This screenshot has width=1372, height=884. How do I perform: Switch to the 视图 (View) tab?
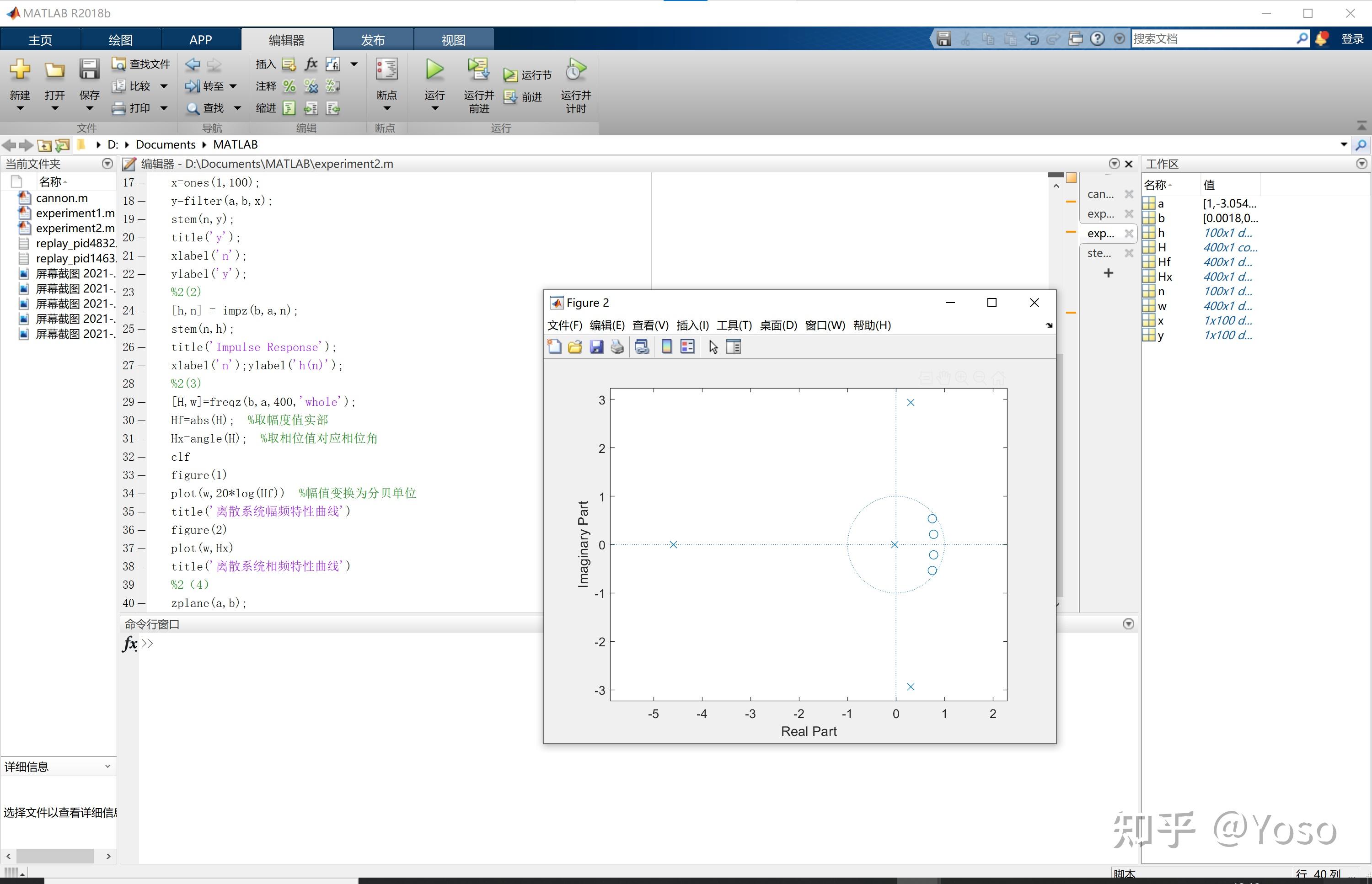point(453,40)
